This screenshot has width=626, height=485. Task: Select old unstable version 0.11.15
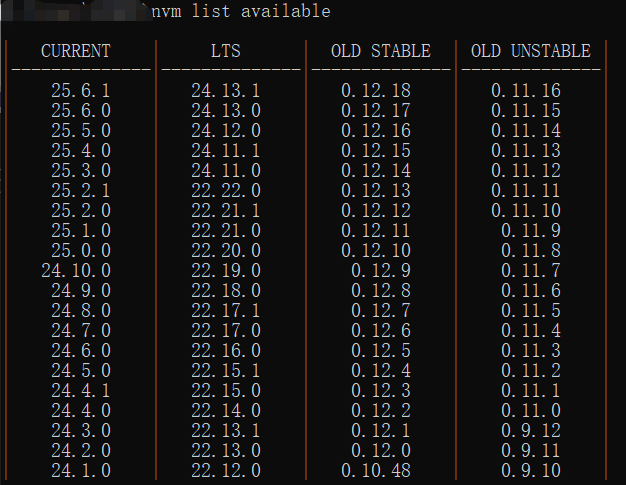pos(526,111)
